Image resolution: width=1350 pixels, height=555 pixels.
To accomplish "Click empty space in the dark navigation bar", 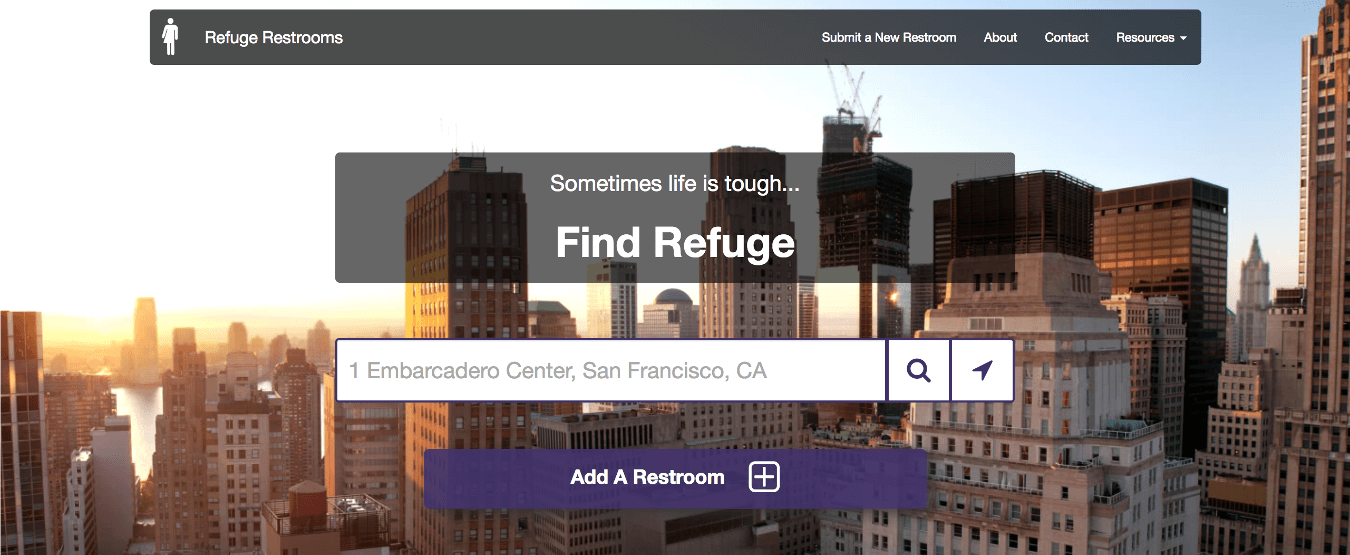I will 580,38.
